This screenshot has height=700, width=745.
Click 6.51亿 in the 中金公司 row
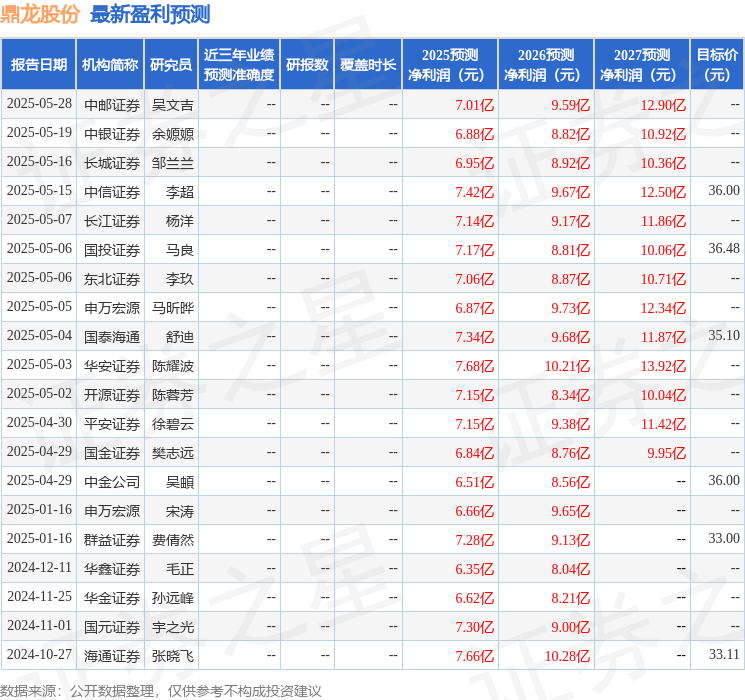(x=475, y=482)
